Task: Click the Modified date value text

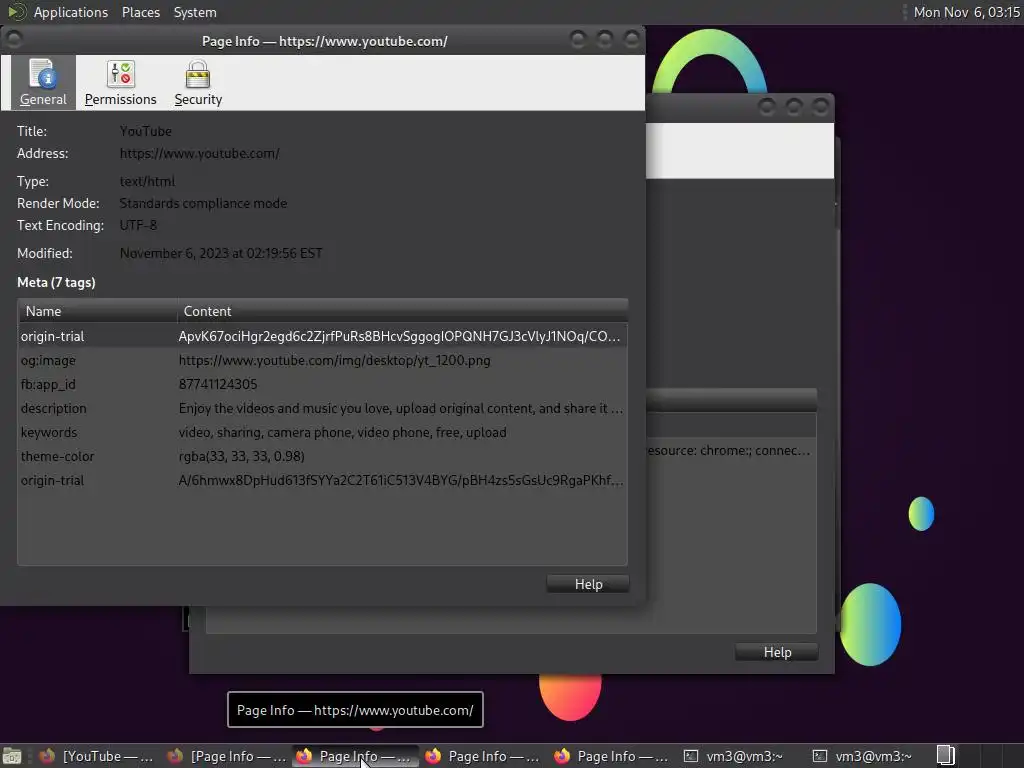Action: (221, 253)
